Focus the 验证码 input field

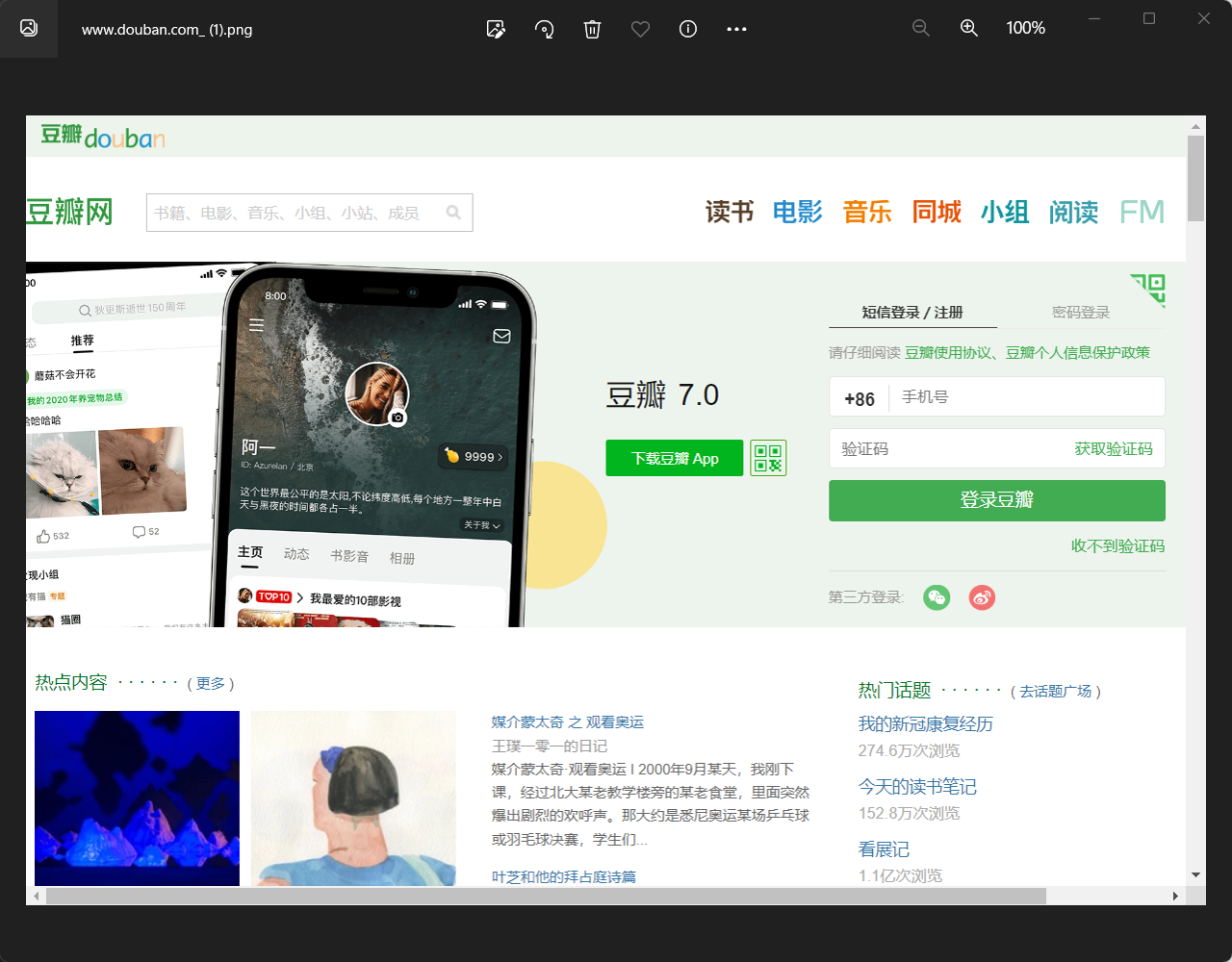coord(948,448)
